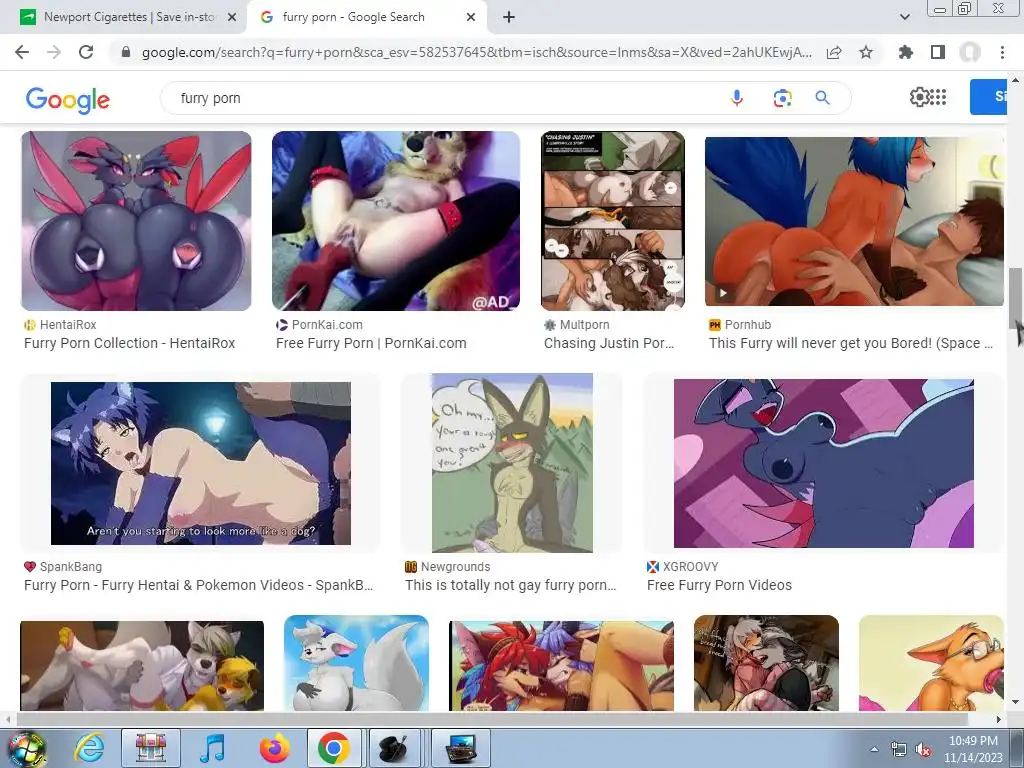Image resolution: width=1024 pixels, height=768 pixels.
Task: Open the "Chasing Justin" result title
Action: tap(609, 343)
